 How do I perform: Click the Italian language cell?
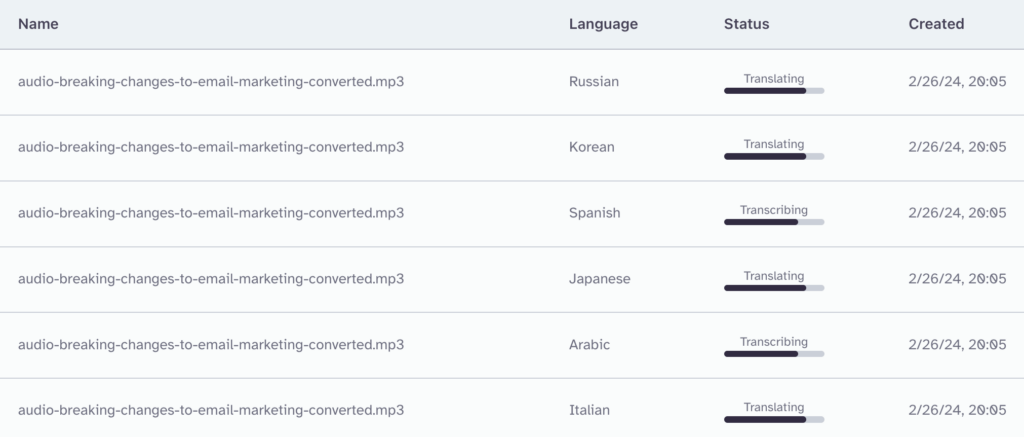[x=589, y=410]
